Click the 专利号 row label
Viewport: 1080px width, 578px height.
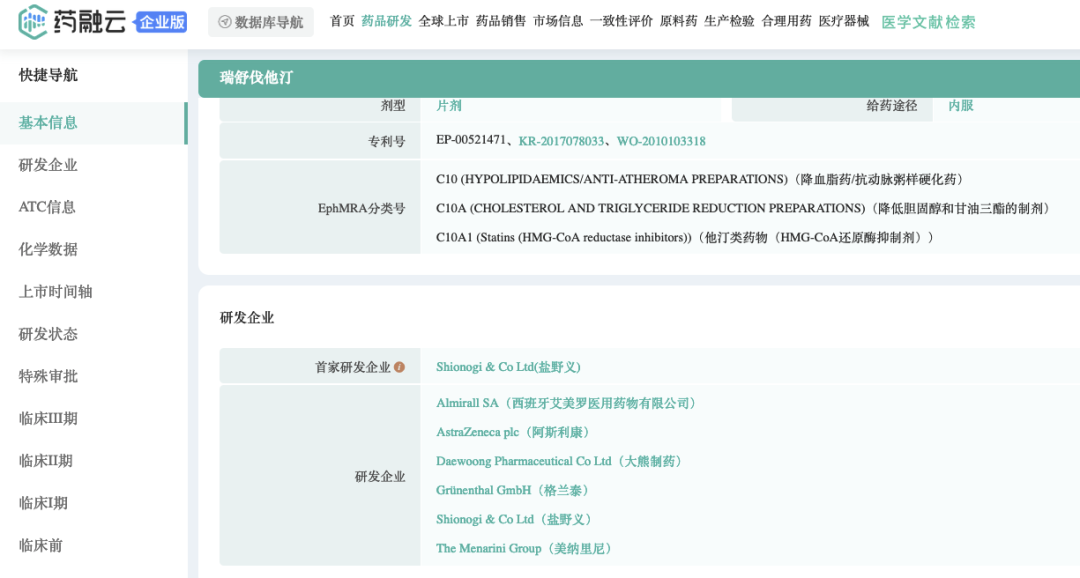pyautogui.click(x=386, y=141)
